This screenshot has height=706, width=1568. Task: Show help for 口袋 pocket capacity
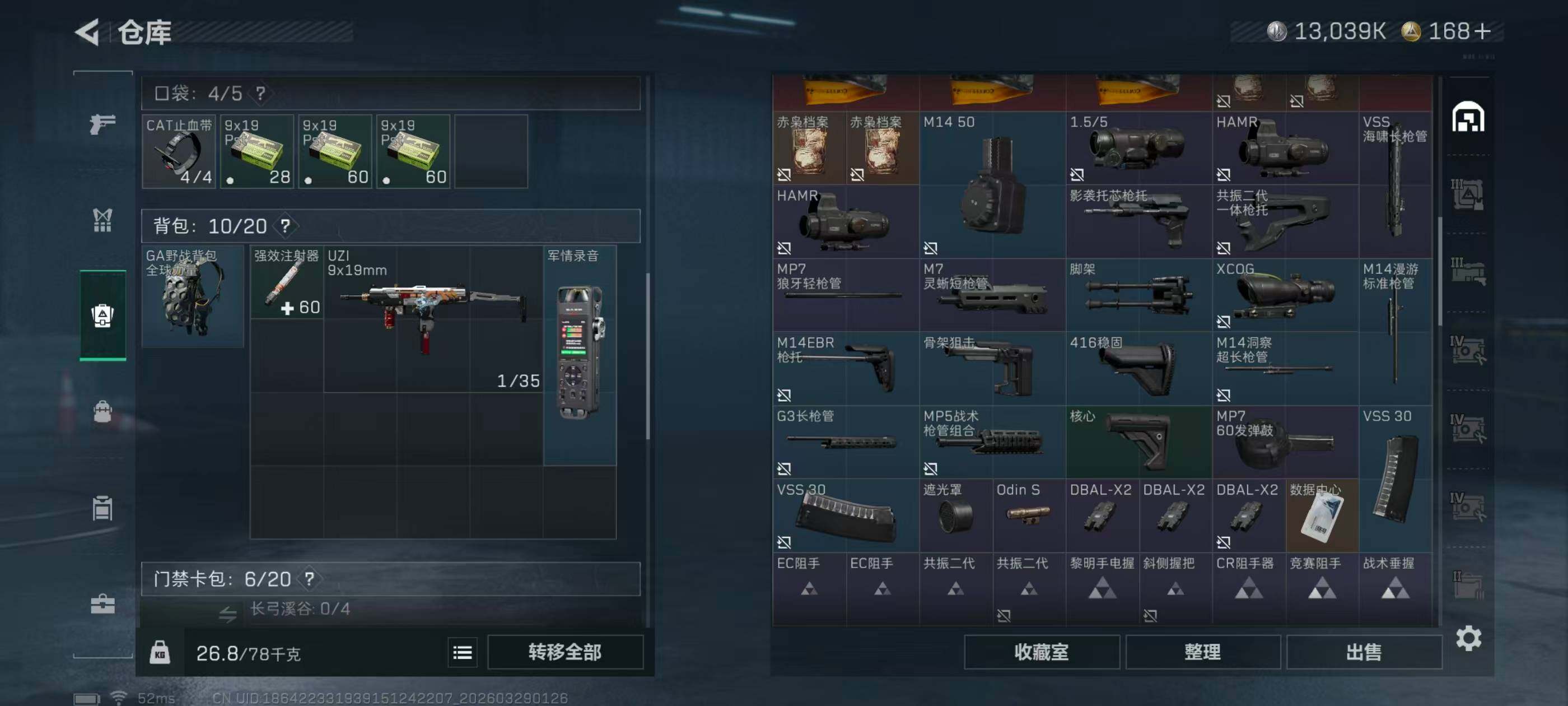(x=260, y=93)
